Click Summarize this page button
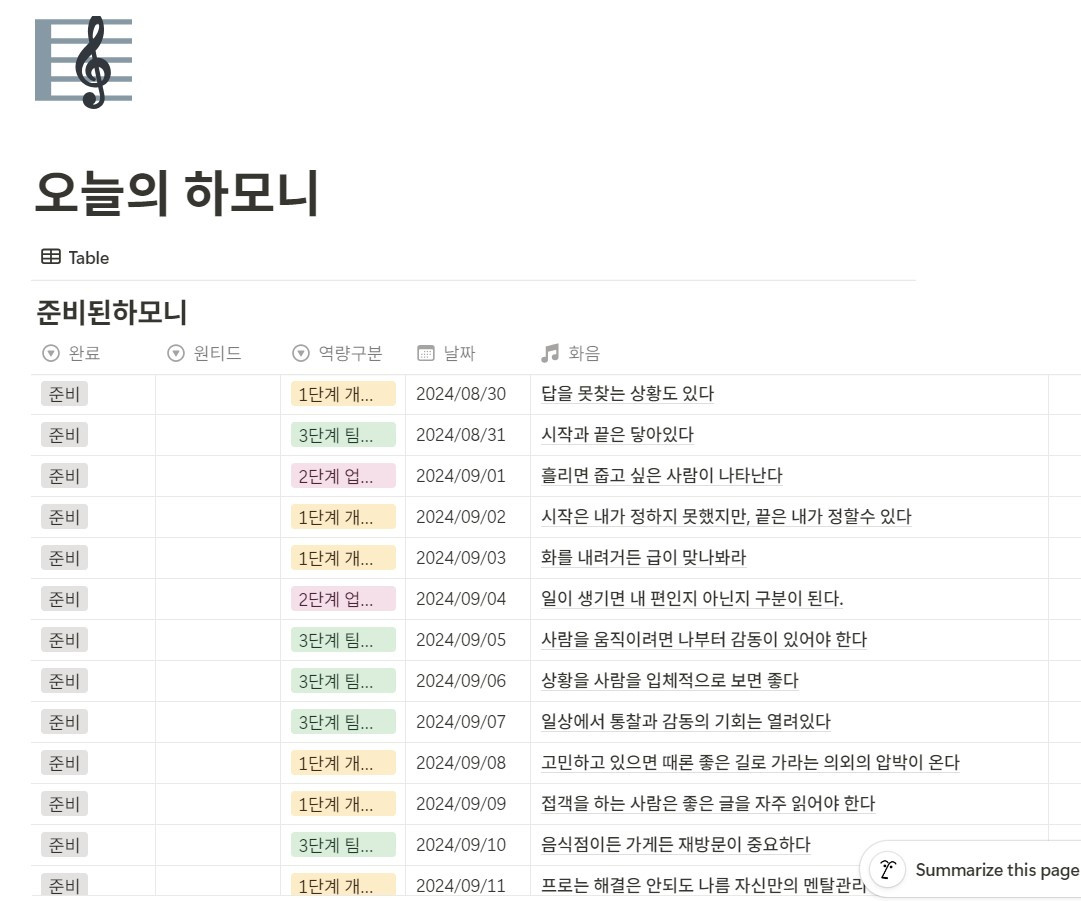 tap(973, 869)
